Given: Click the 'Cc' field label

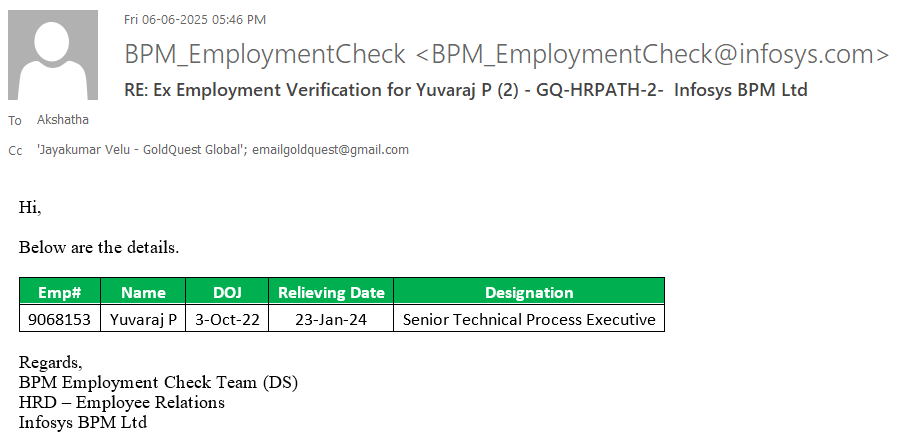Looking at the screenshot, I should tap(15, 151).
